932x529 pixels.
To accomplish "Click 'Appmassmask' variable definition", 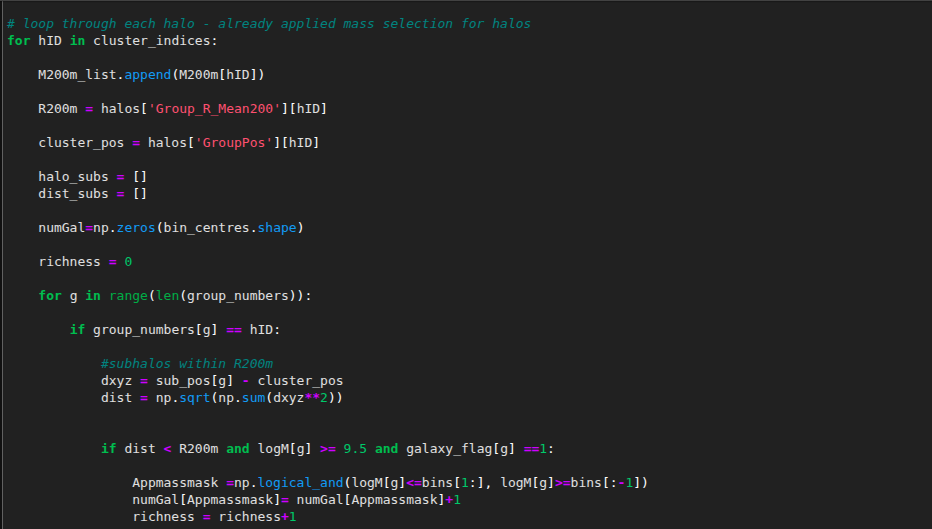I will pyautogui.click(x=175, y=483).
